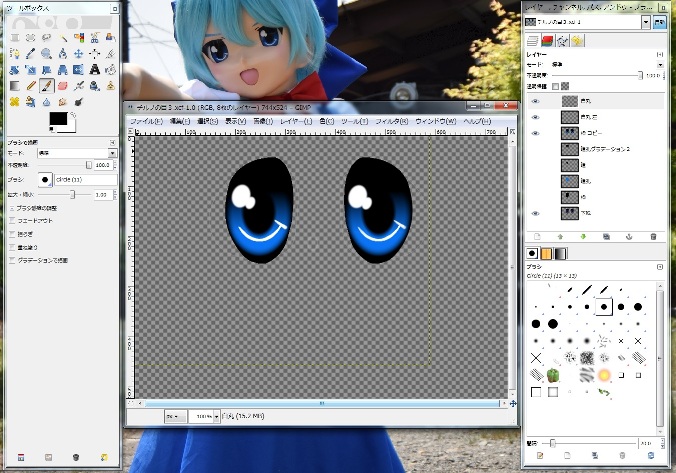Viewport: 676px width, 473px height.
Task: Lower layer with green down arrow
Action: pos(583,237)
